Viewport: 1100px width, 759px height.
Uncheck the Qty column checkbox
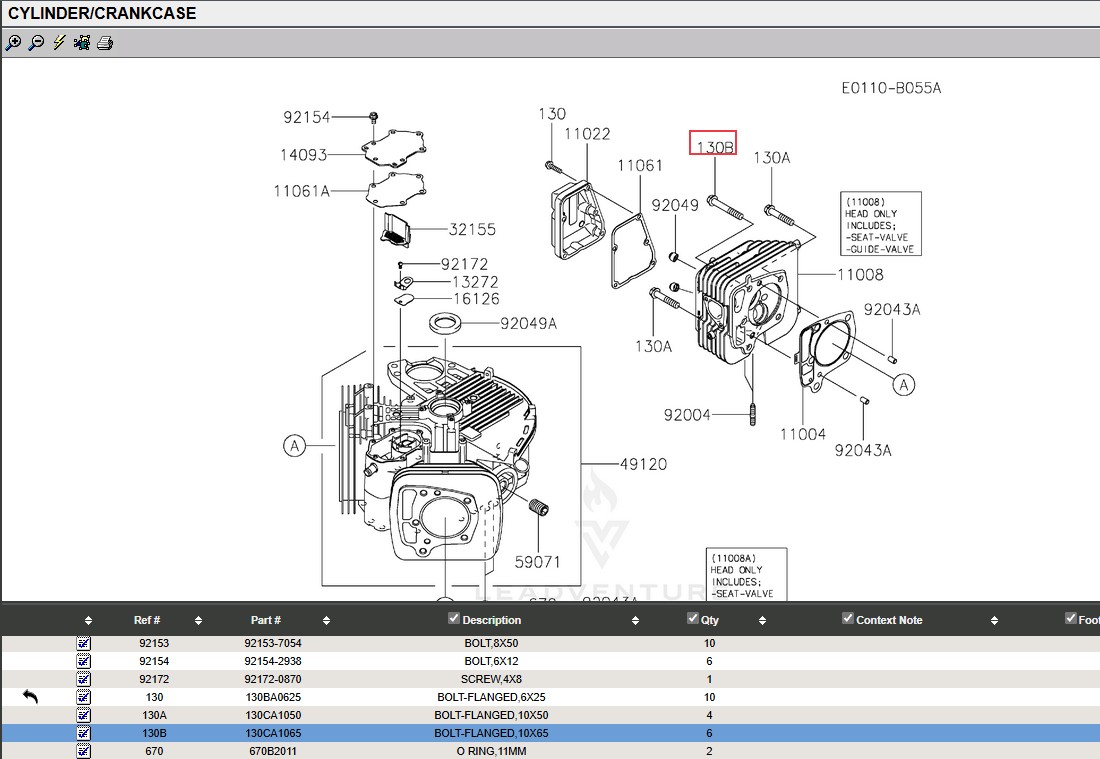click(x=693, y=619)
